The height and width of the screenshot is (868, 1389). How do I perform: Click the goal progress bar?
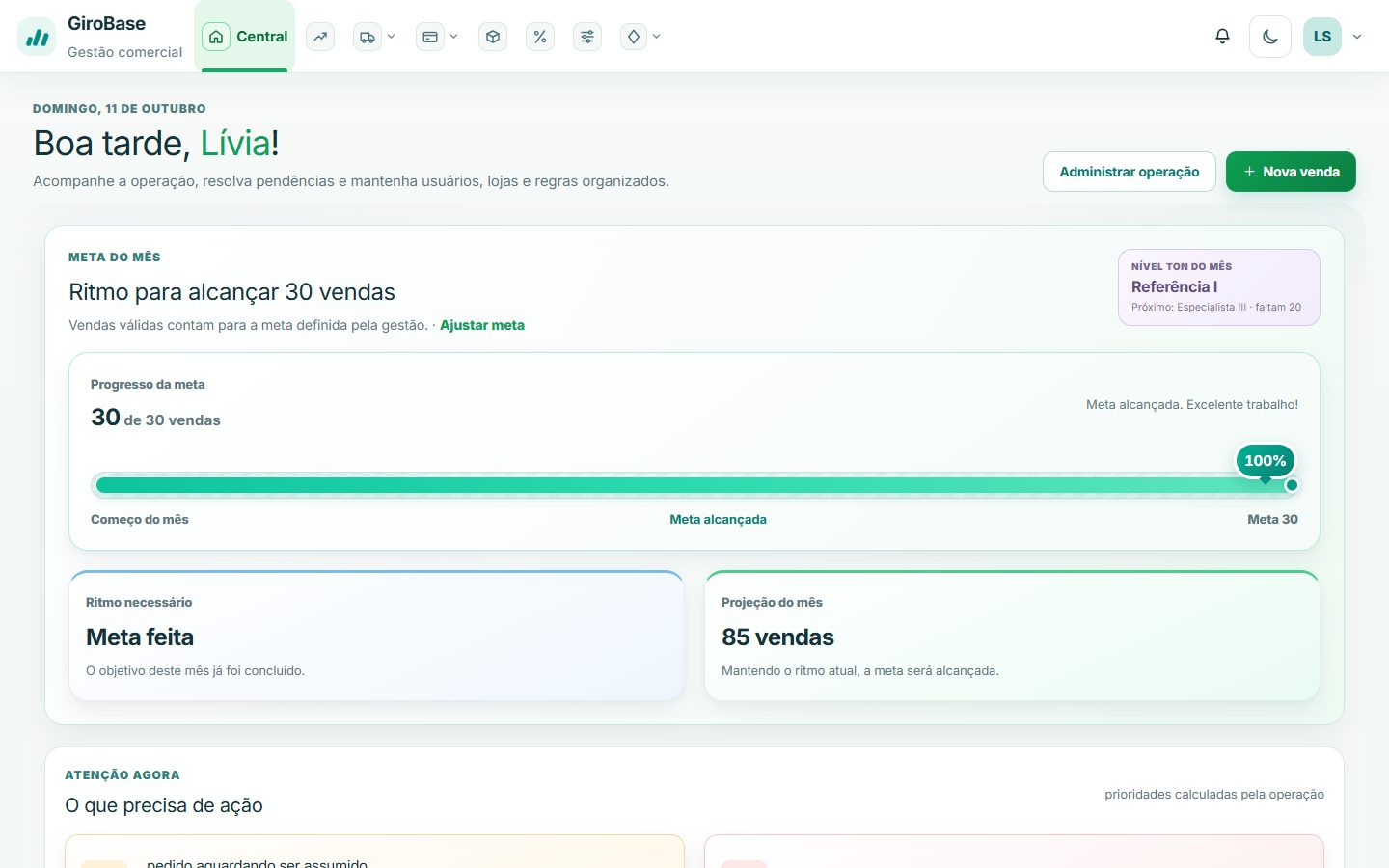coord(694,485)
